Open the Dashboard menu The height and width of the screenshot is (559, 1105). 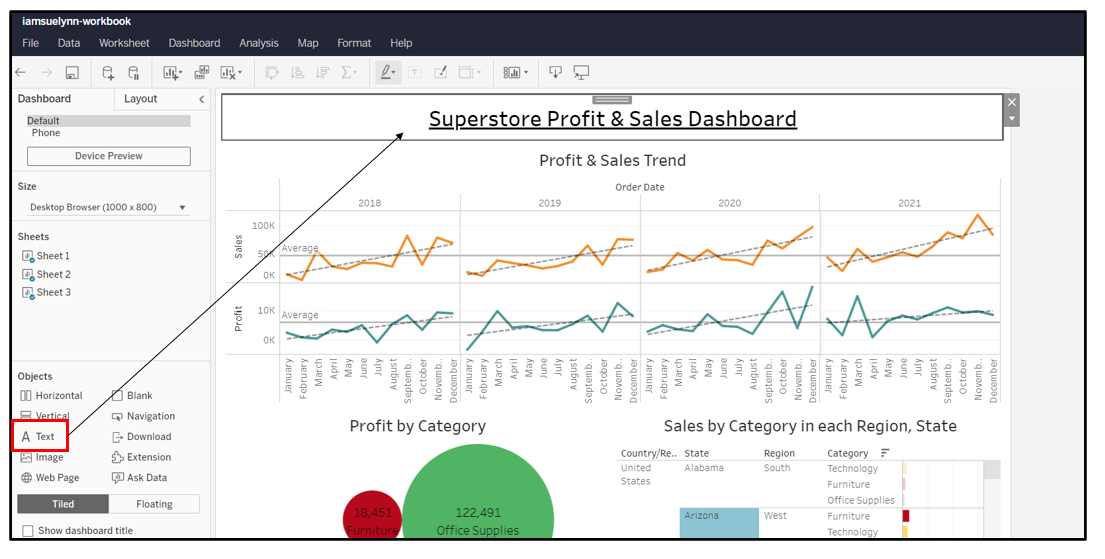pyautogui.click(x=195, y=43)
